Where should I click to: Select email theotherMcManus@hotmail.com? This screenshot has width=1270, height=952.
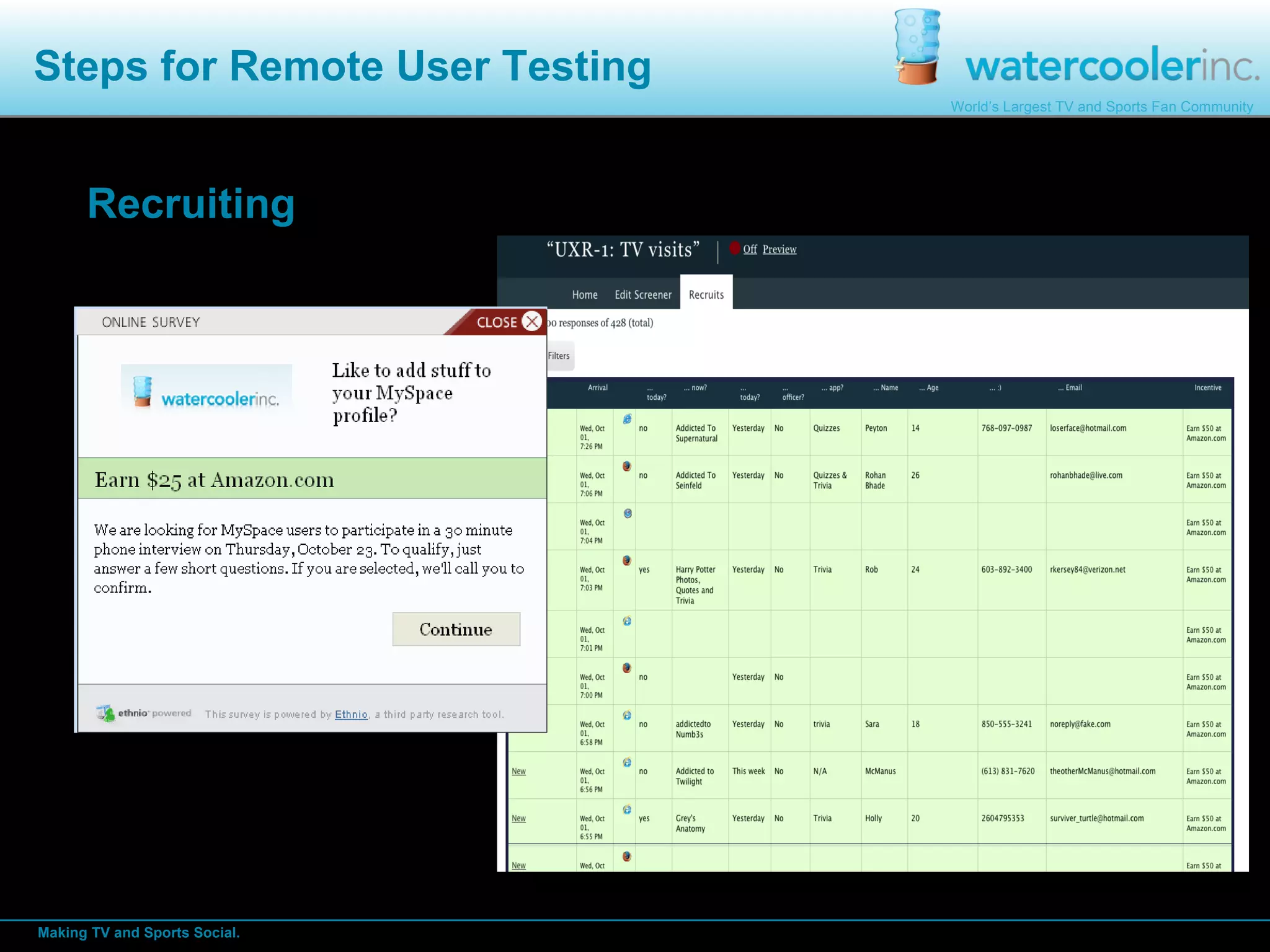1103,771
